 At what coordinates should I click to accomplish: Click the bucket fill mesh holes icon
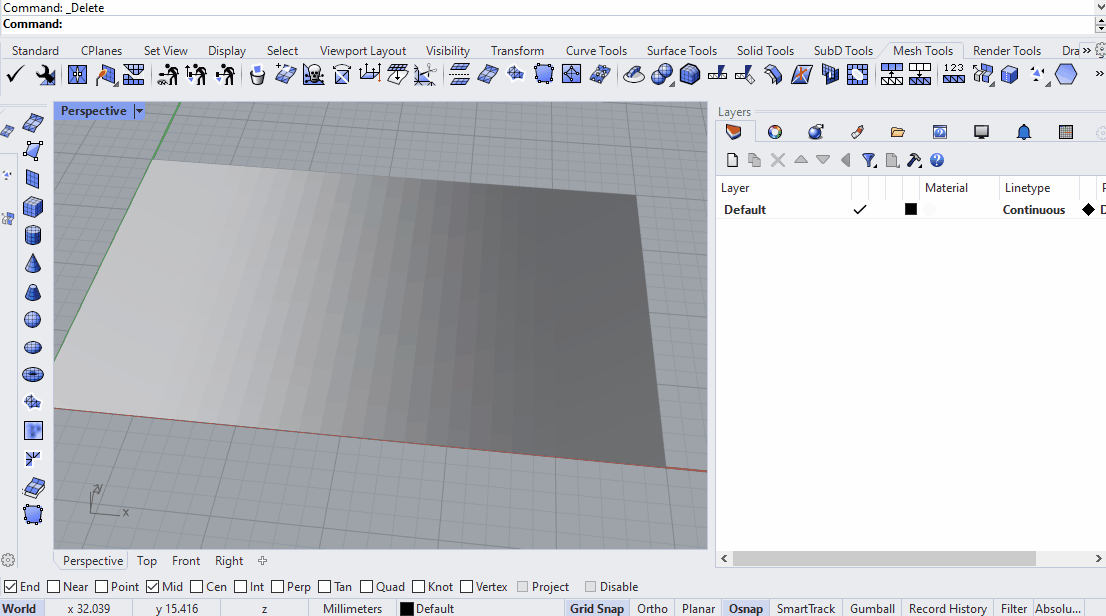257,74
